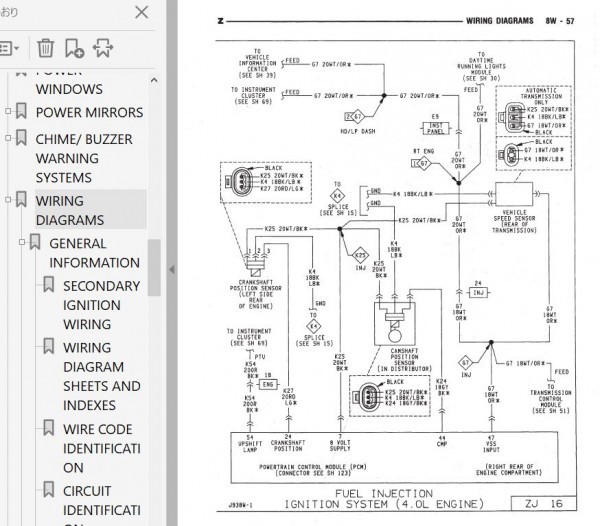This screenshot has height=526, width=600.
Task: Click the 'CRANKSHAFT POSITION SENSOR' label
Action: [256, 294]
